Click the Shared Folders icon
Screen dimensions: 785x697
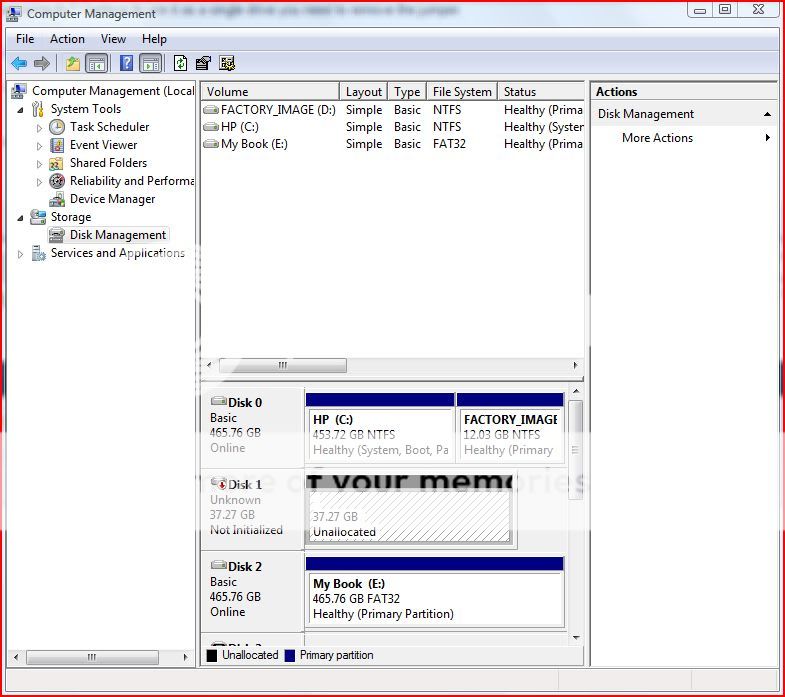56,164
